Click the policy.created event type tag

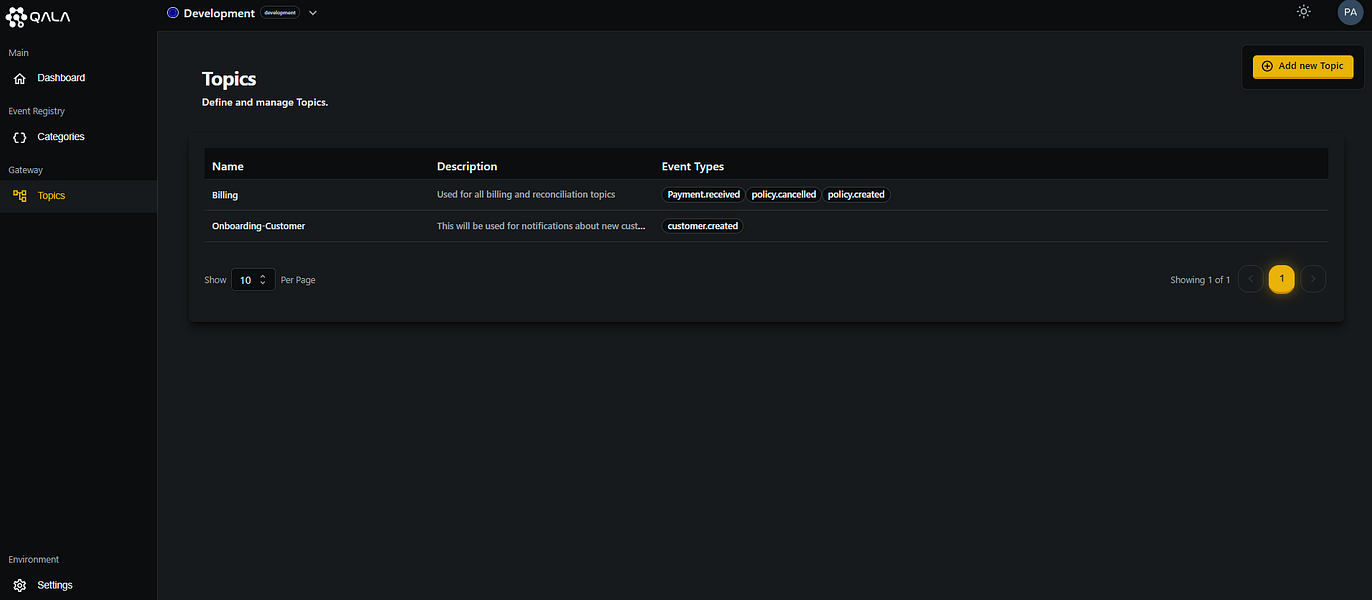pyautogui.click(x=856, y=195)
